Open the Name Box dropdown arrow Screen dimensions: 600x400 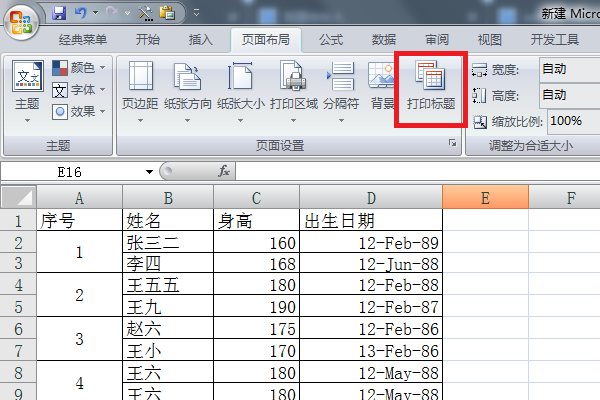(x=149, y=172)
